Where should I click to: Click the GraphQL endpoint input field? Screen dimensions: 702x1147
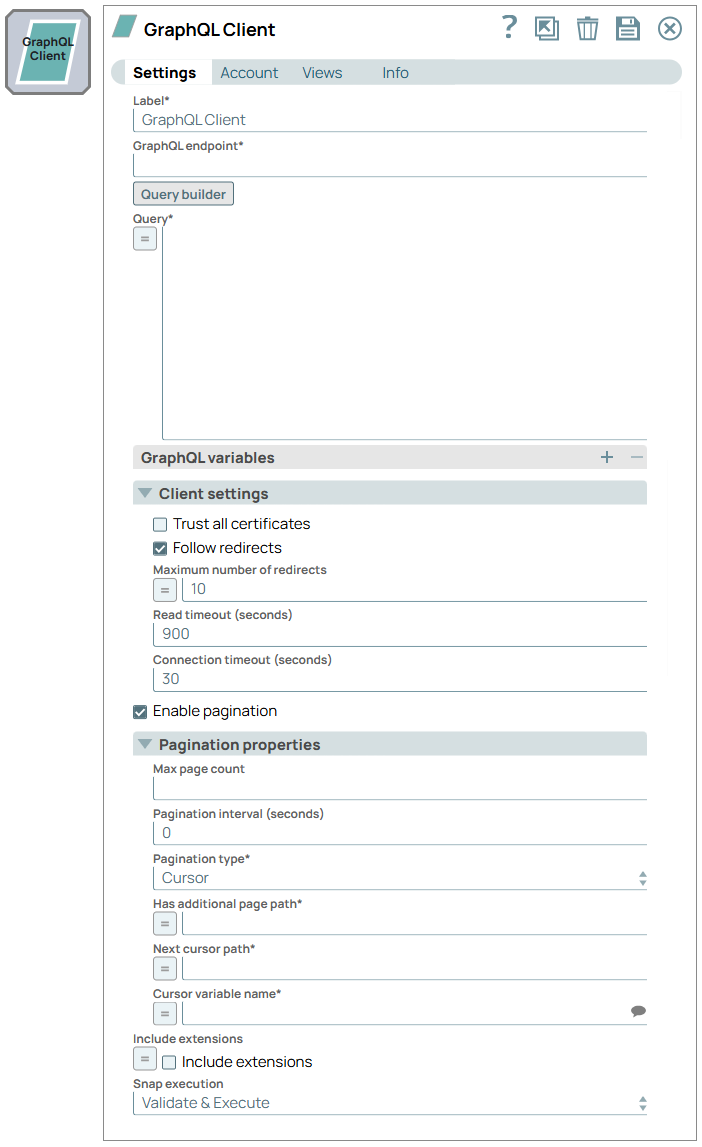[x=390, y=165]
